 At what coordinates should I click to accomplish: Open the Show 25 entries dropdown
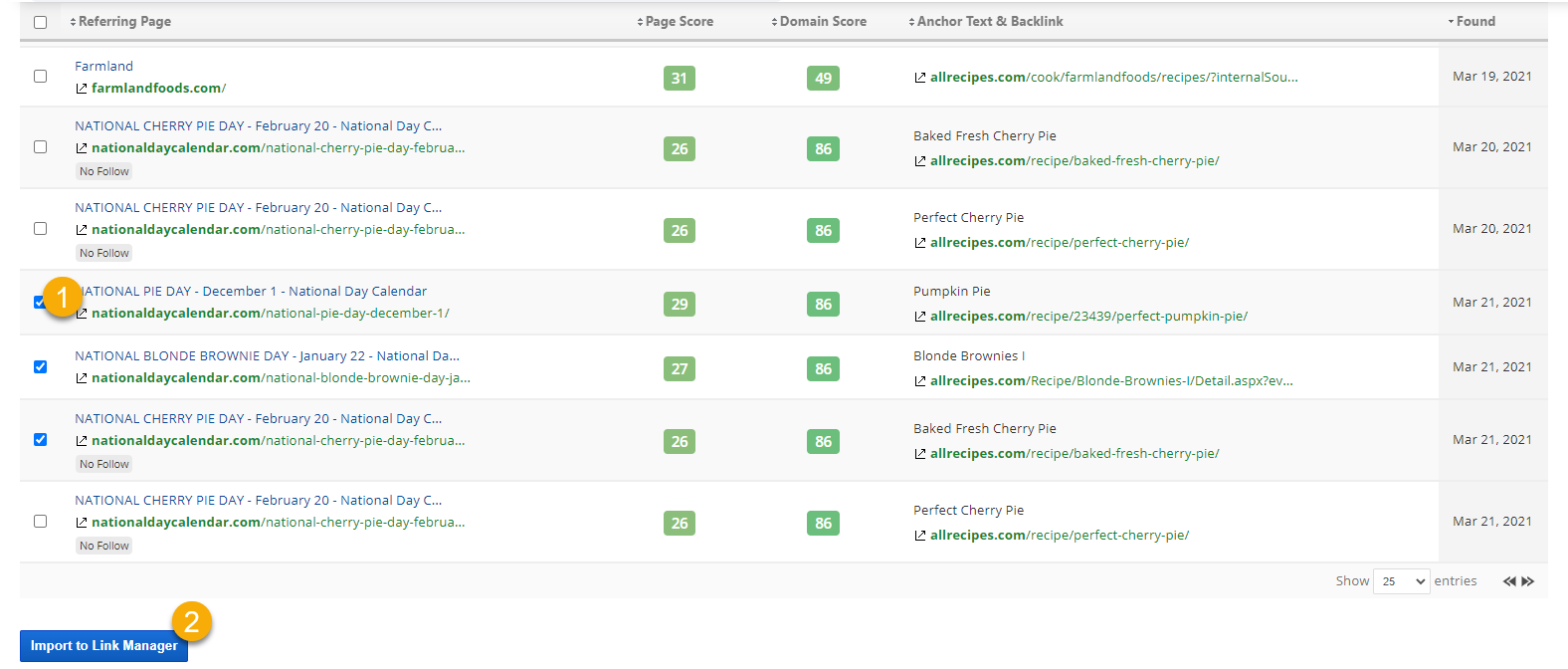(1401, 581)
